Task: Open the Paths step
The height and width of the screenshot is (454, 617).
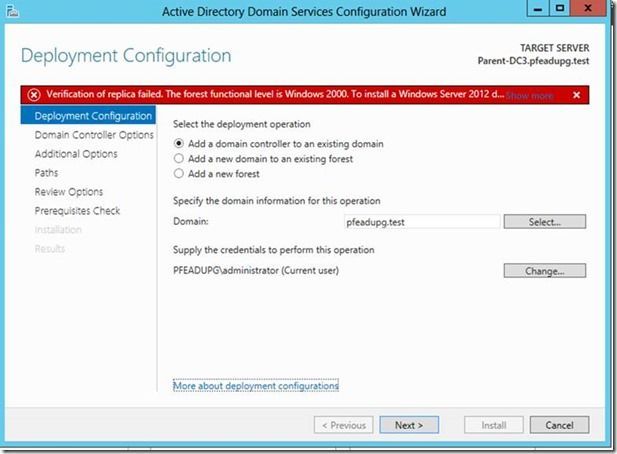Action: [46, 173]
